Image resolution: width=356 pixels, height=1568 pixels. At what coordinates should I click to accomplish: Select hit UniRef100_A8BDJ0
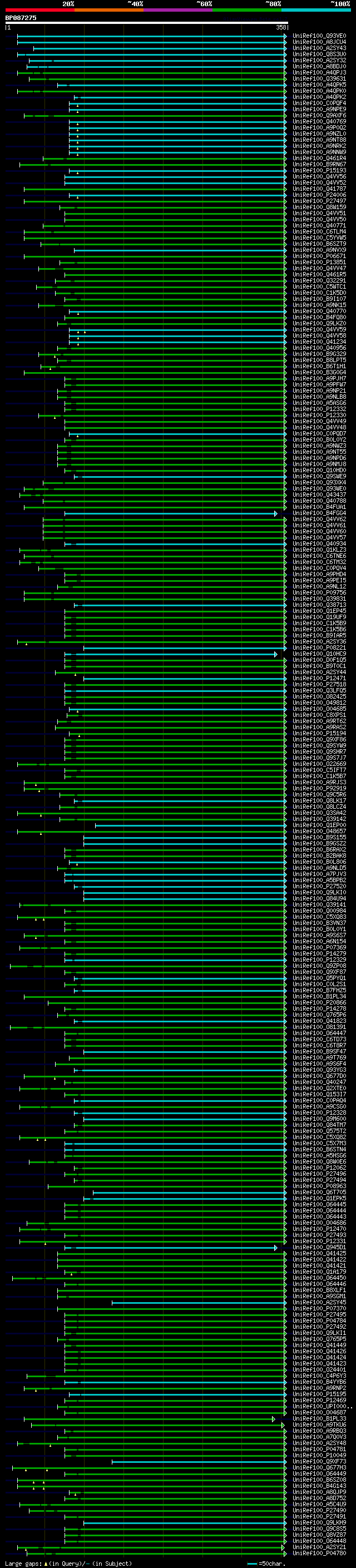coord(319,66)
